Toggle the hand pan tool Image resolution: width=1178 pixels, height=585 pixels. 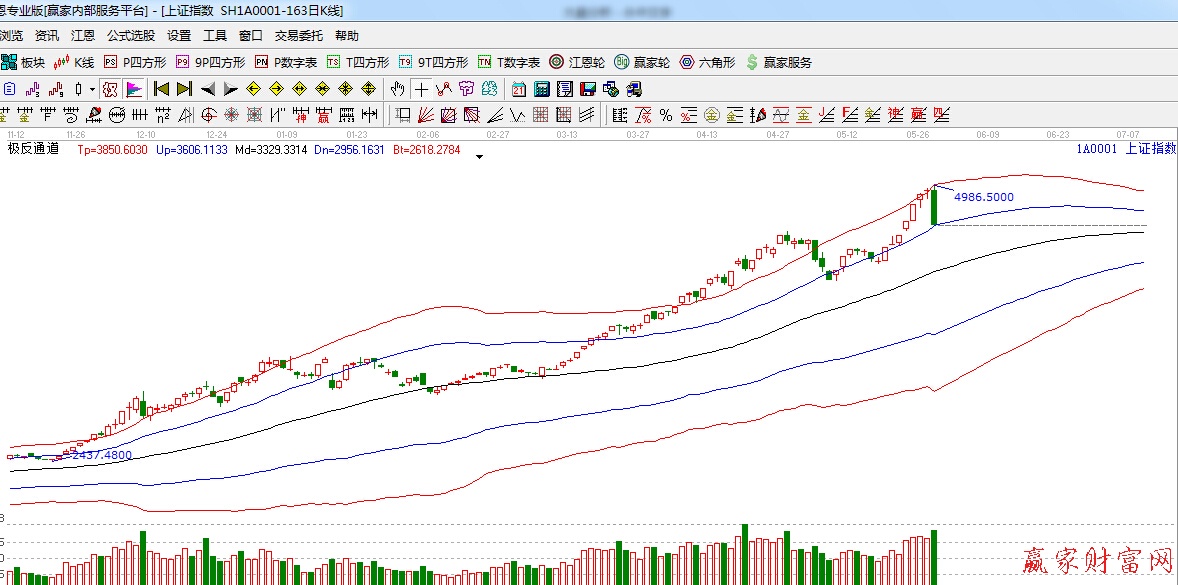coord(398,89)
